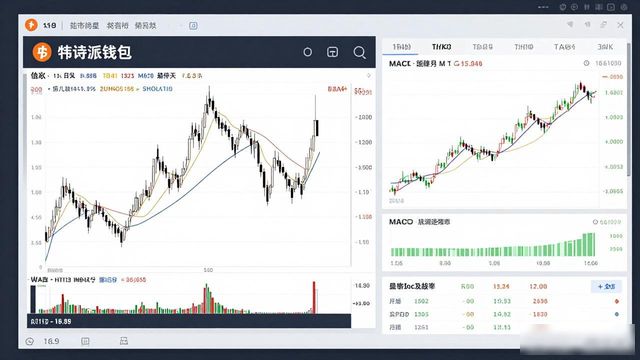
Task: Click the 12.00 column header value
Action: click(538, 287)
